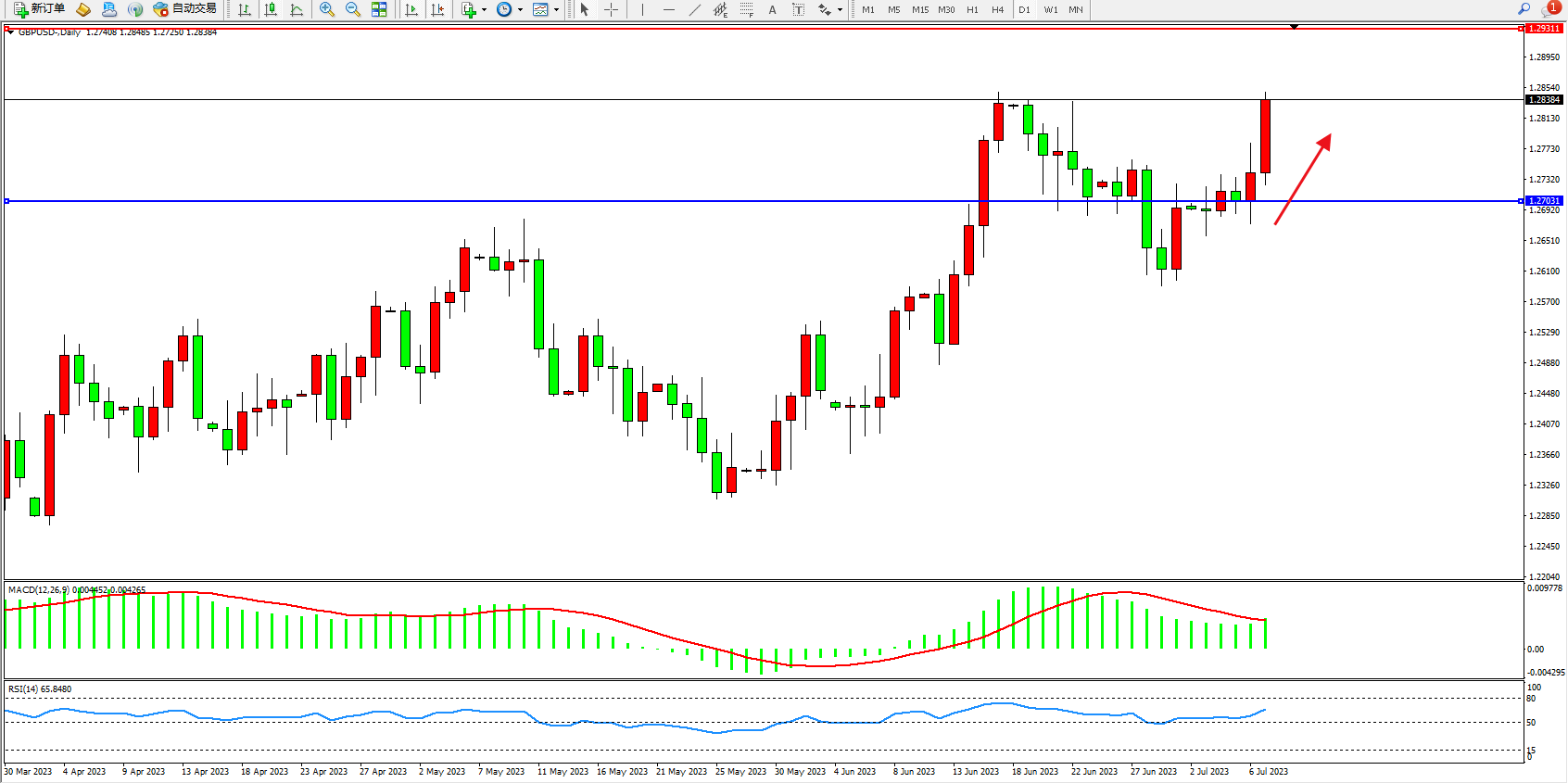Open the Indicators list dropdown

coord(484,9)
